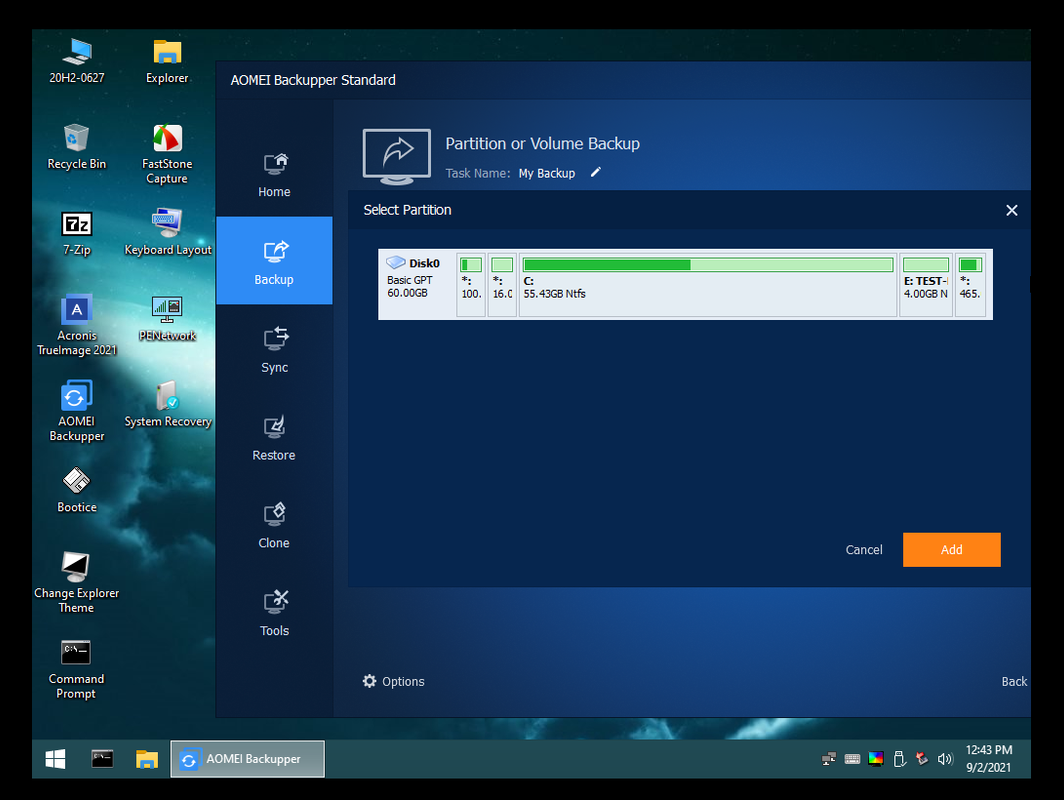Cancel the Select Partition dialog

[x=864, y=550]
